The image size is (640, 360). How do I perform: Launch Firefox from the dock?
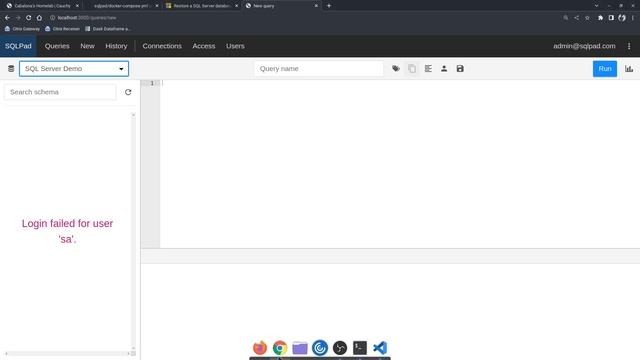tap(260, 348)
